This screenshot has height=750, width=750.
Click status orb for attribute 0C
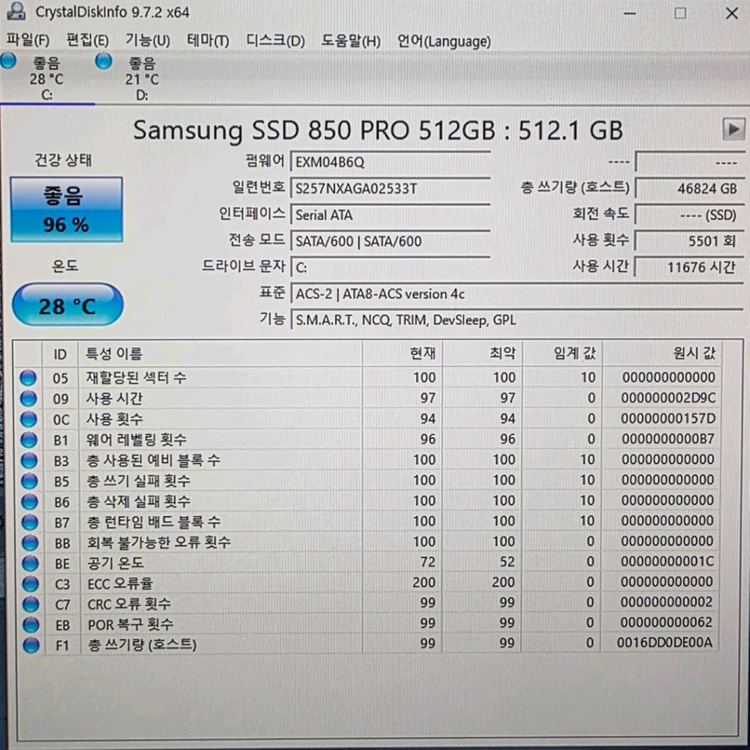(x=29, y=419)
